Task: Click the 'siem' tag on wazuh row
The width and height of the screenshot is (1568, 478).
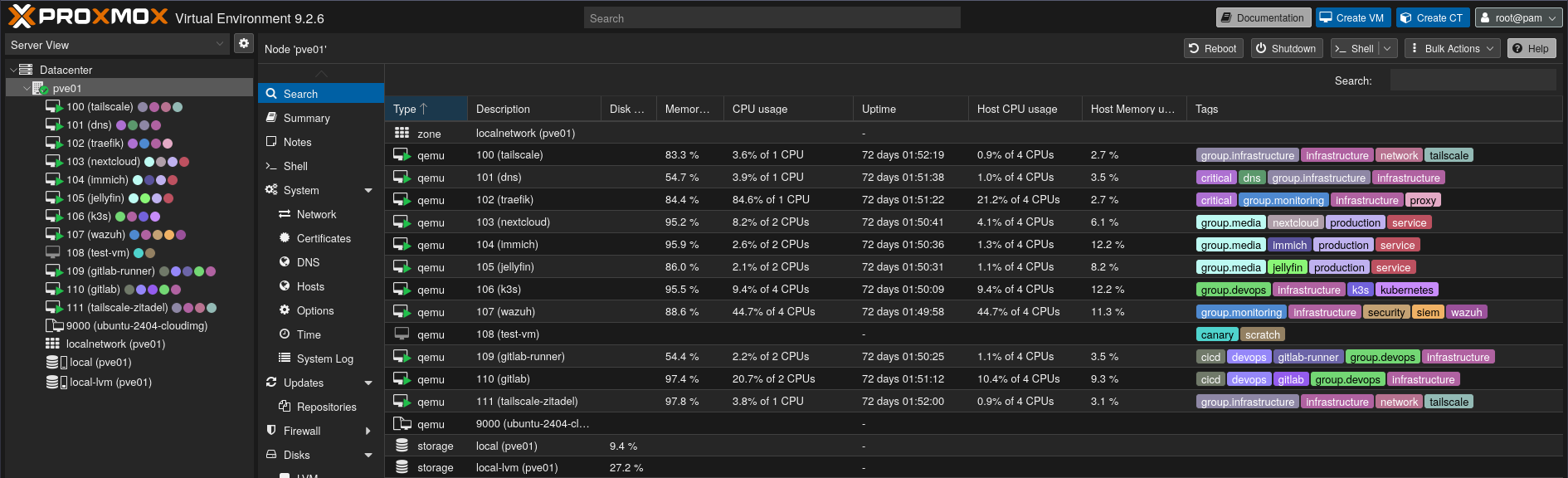Action: (1428, 312)
